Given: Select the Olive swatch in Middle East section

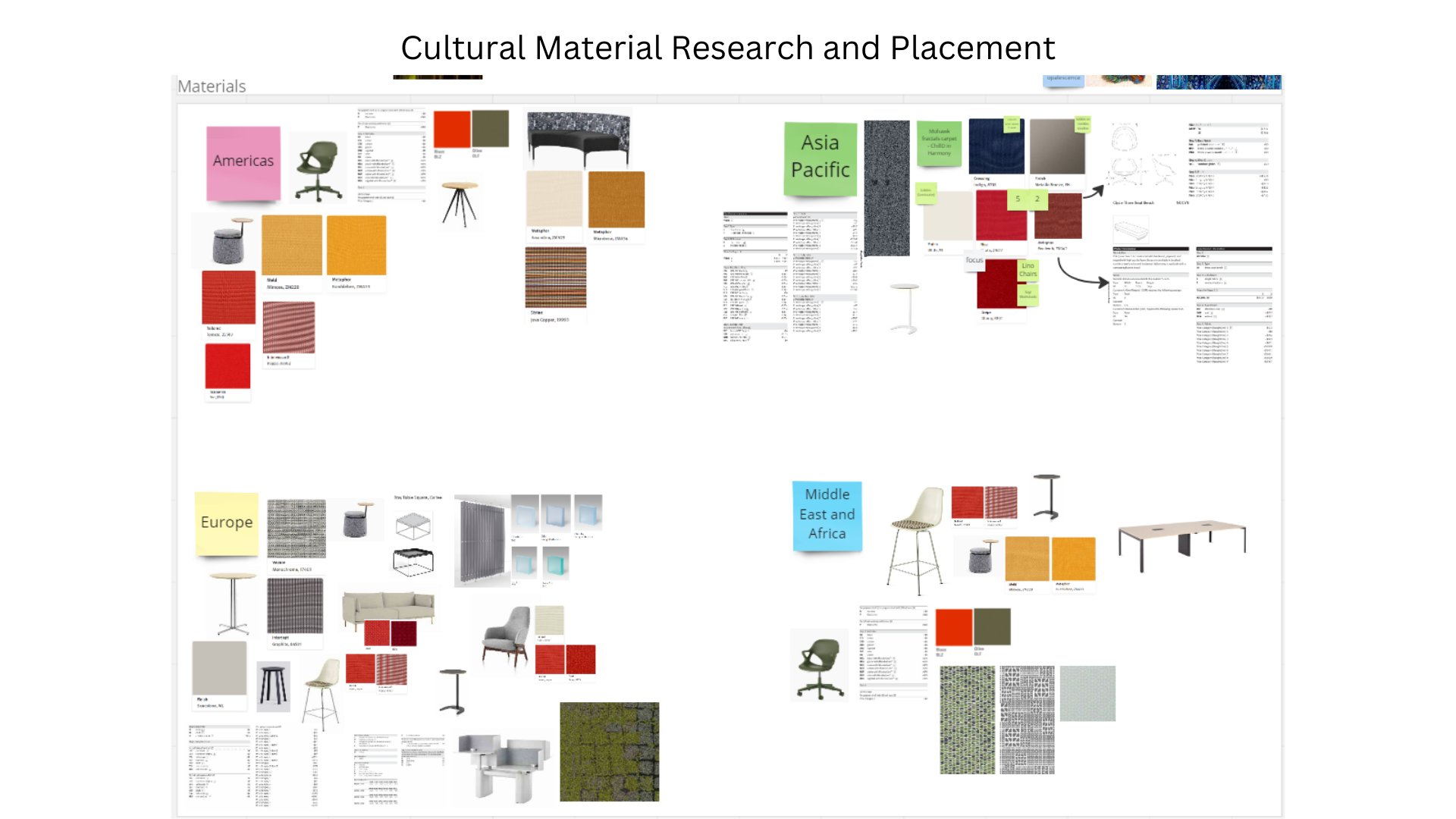Looking at the screenshot, I should pyautogui.click(x=992, y=626).
